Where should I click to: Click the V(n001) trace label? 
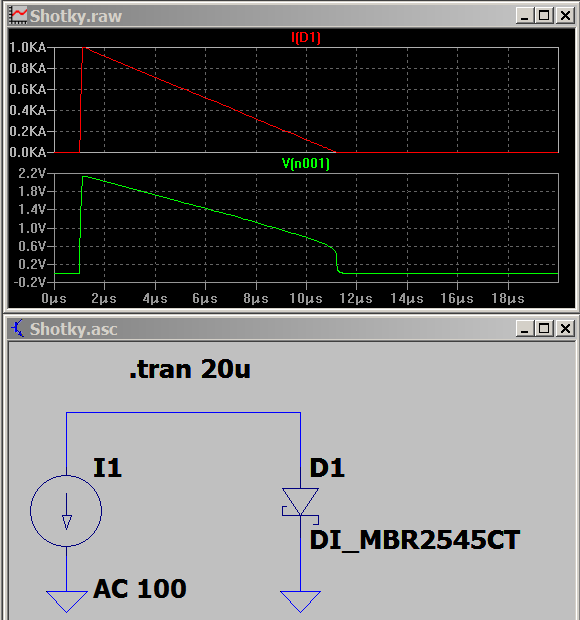pyautogui.click(x=306, y=163)
